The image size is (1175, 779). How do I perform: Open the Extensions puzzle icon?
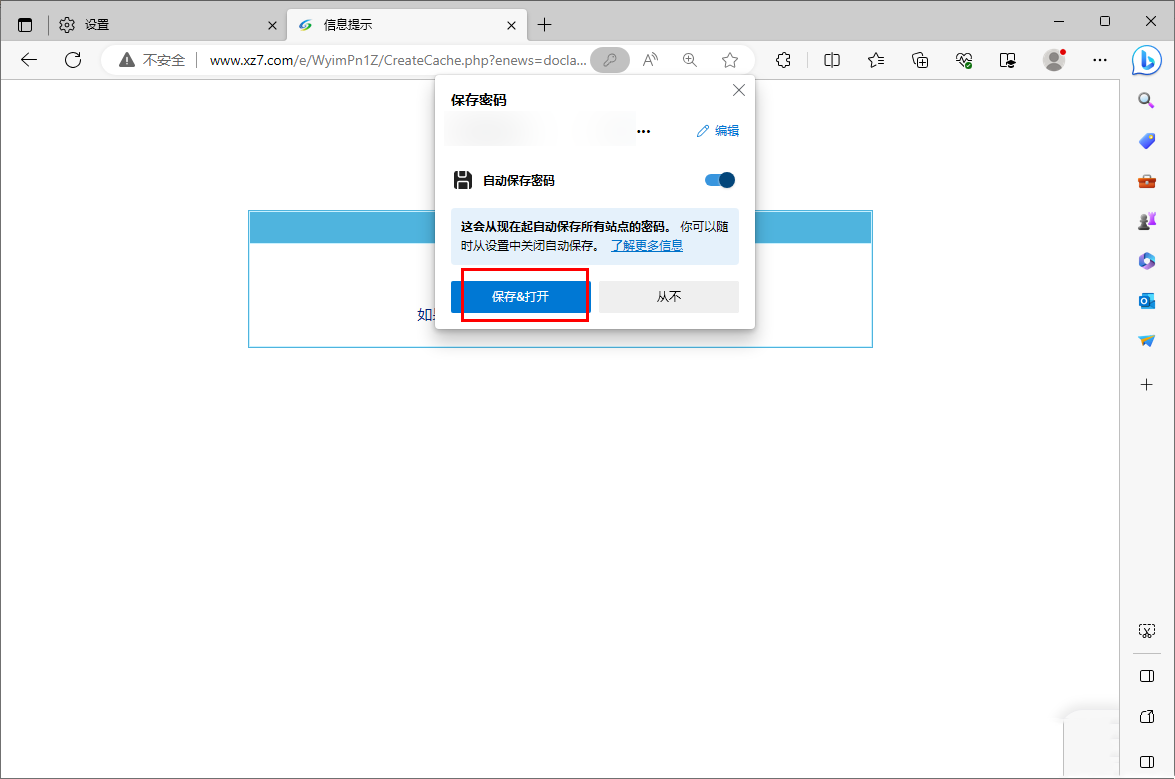point(783,60)
